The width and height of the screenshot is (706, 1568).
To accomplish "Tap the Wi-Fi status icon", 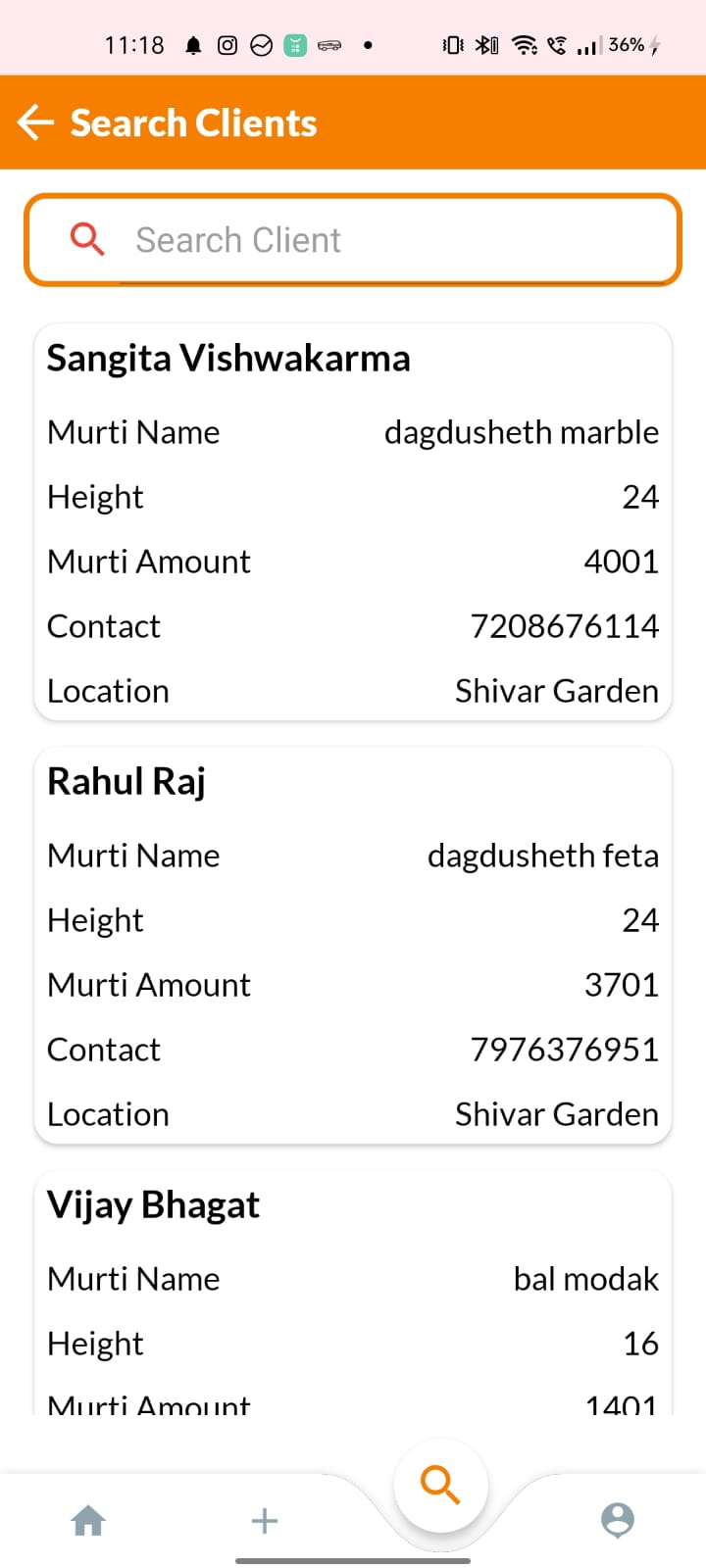I will pyautogui.click(x=525, y=45).
